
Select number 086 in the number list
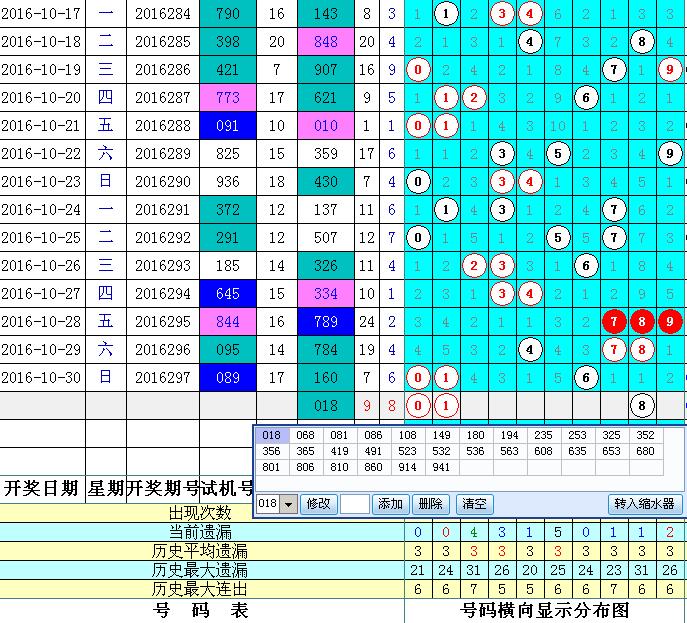(x=373, y=435)
